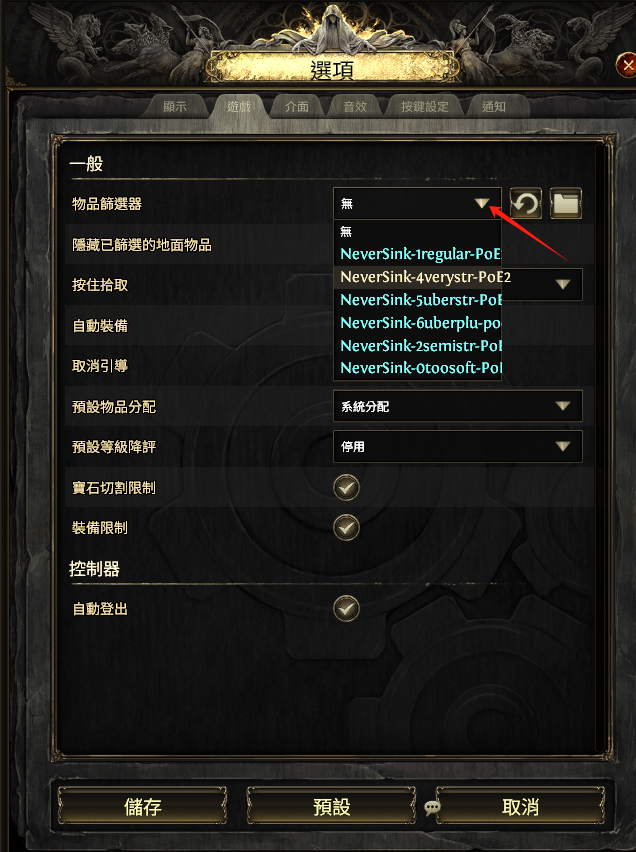The height and width of the screenshot is (852, 636).
Task: Open item filter folder icon
Action: pyautogui.click(x=566, y=203)
